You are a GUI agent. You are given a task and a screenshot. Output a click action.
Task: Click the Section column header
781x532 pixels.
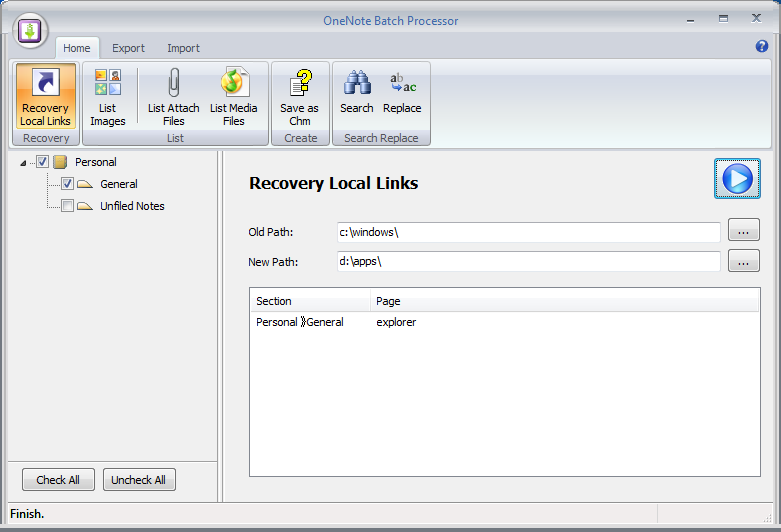pos(310,301)
